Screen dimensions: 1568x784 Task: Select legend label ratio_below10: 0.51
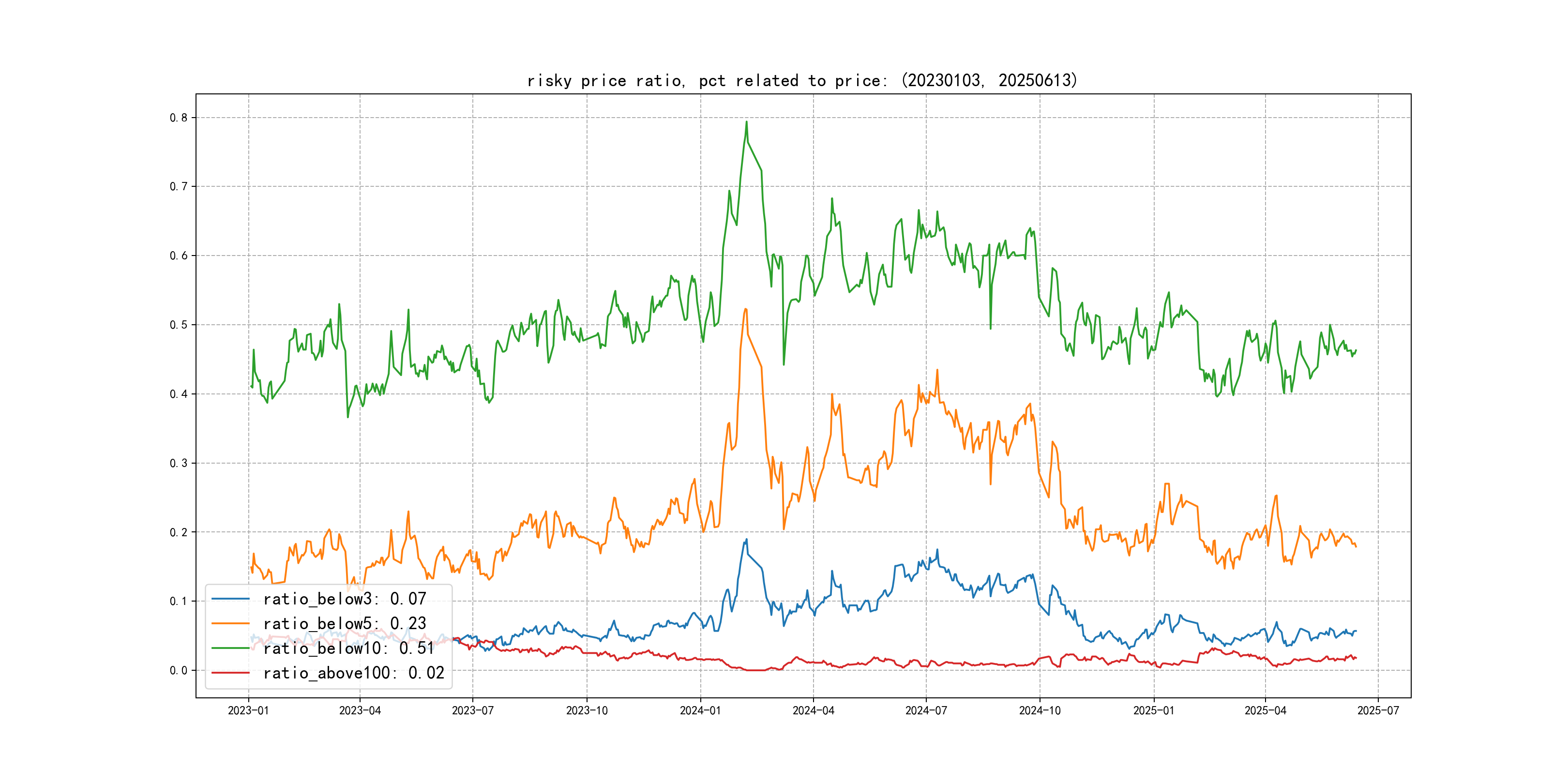(349, 648)
